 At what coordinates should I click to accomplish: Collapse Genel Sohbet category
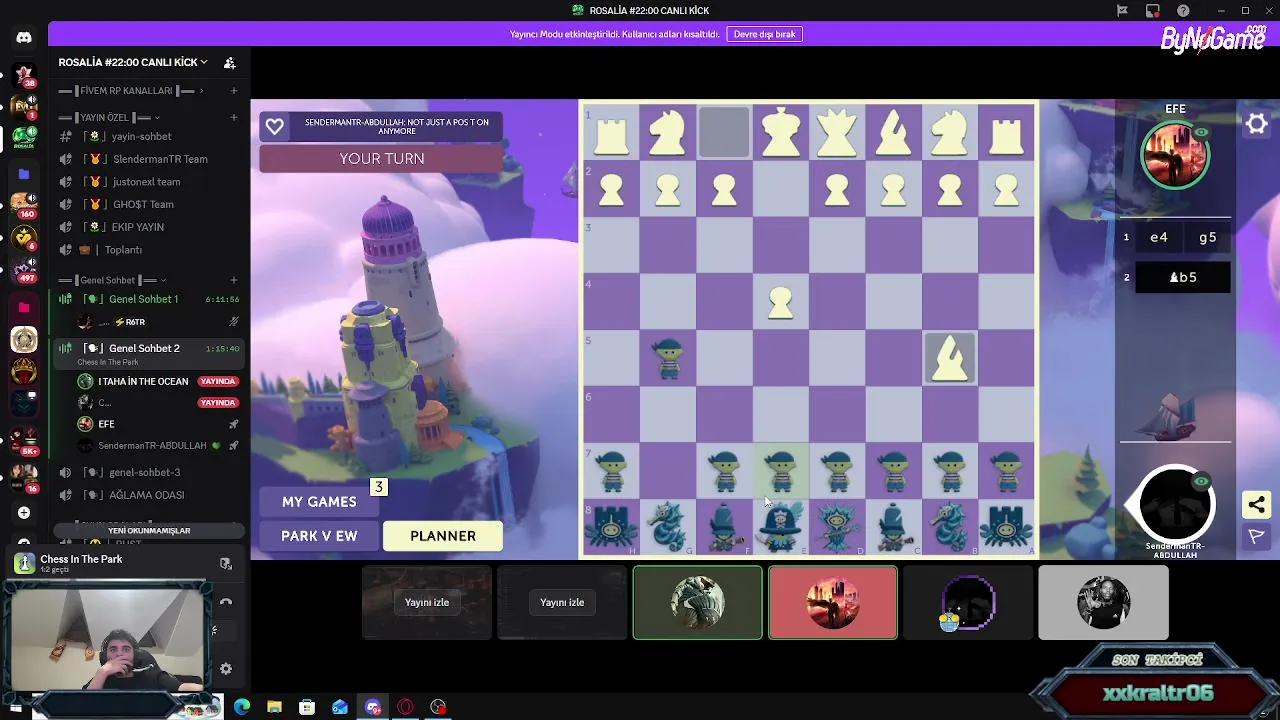(x=113, y=280)
